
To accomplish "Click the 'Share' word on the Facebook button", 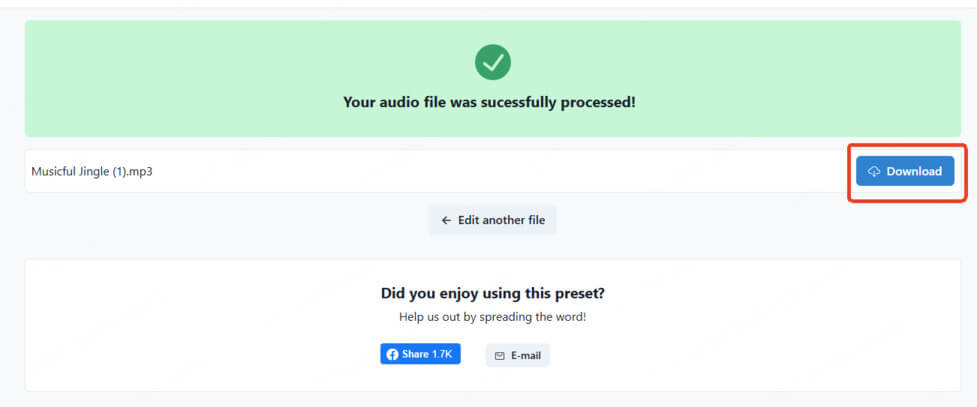I will [x=415, y=354].
